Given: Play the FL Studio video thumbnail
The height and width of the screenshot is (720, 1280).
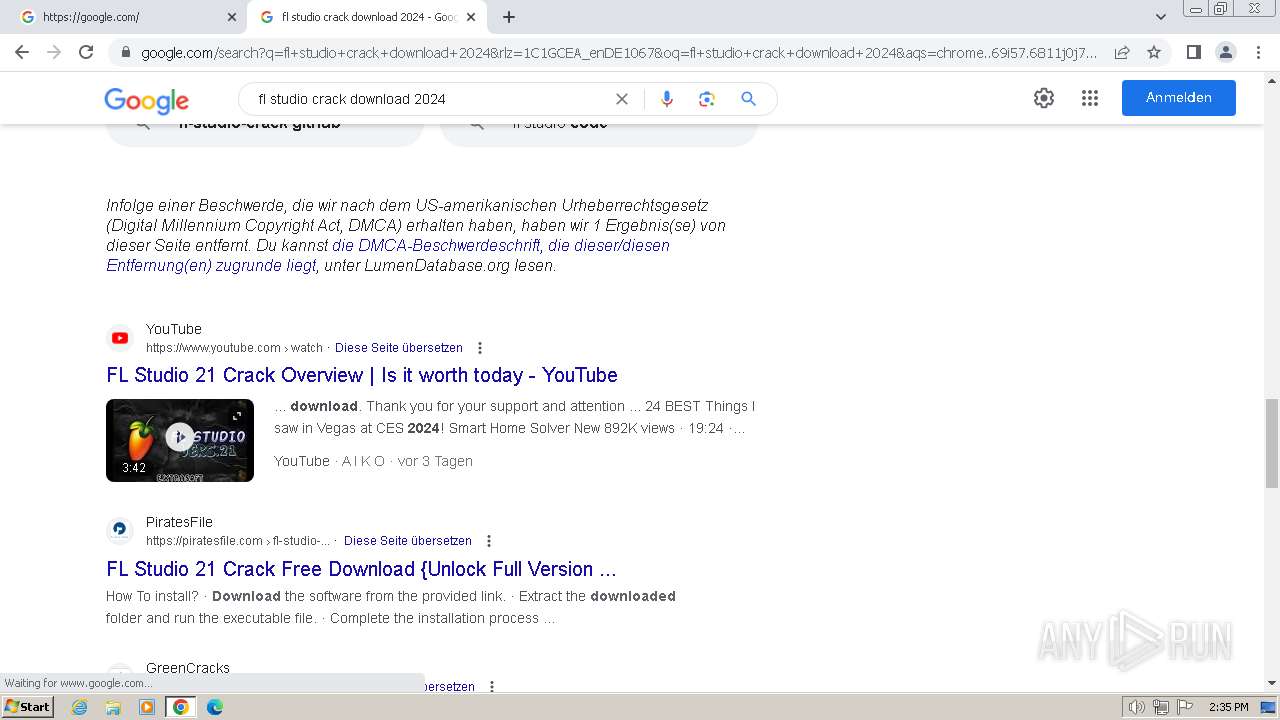Looking at the screenshot, I should [x=180, y=440].
